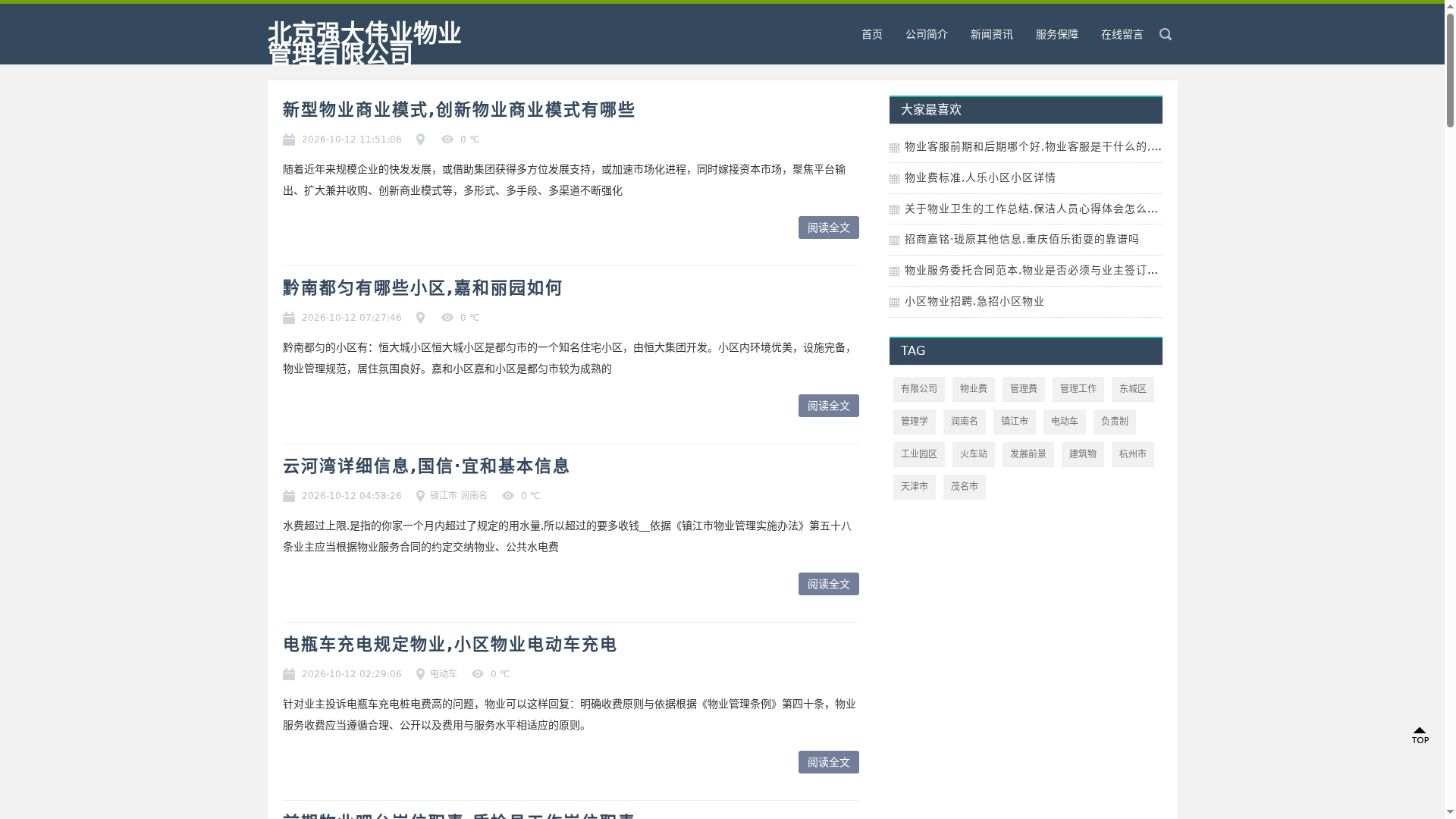Image resolution: width=1456 pixels, height=819 pixels.
Task: Click the TOP back-to-top arrow icon
Action: click(x=1420, y=736)
